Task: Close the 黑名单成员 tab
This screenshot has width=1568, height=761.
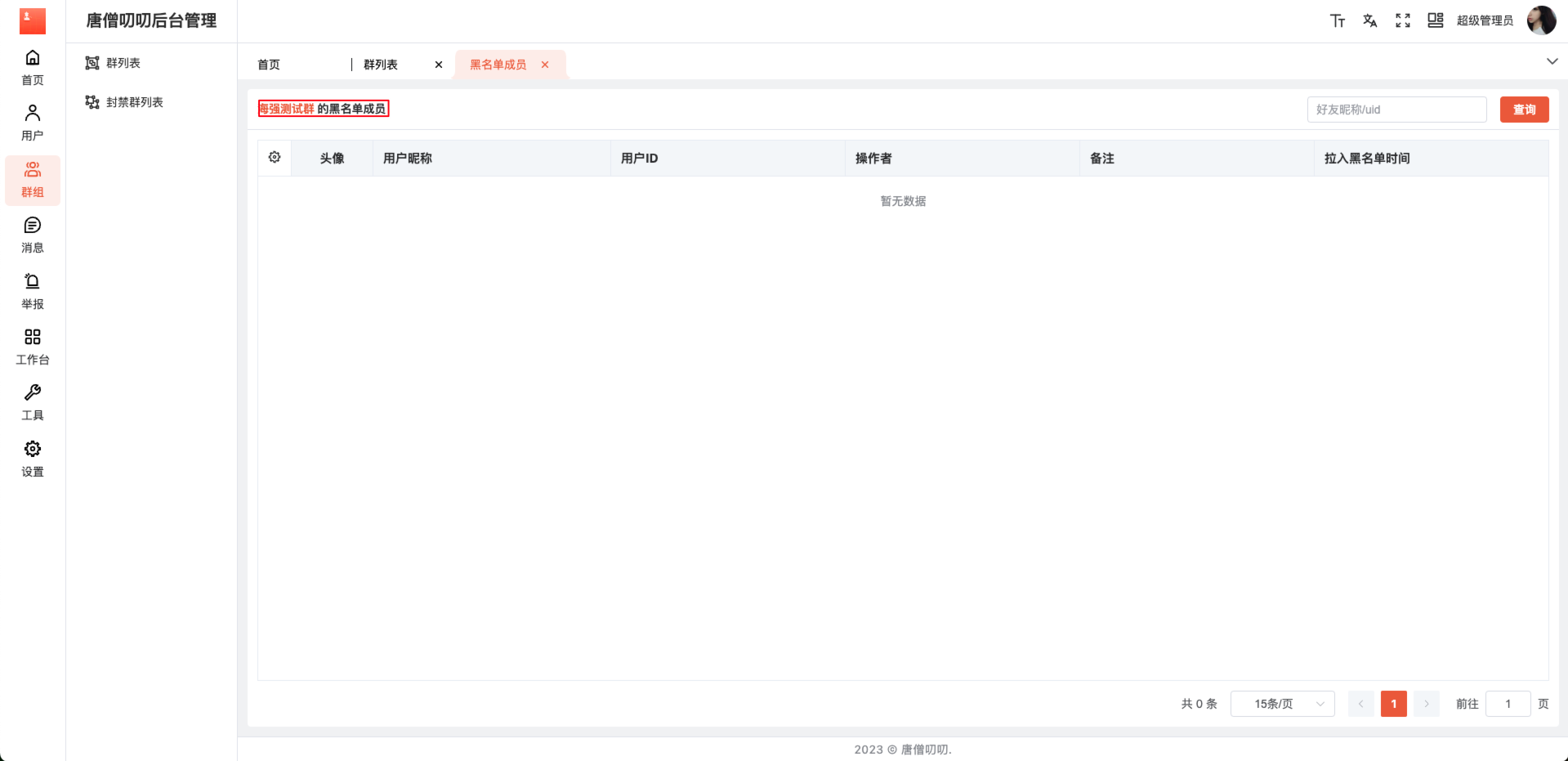Action: coord(545,65)
